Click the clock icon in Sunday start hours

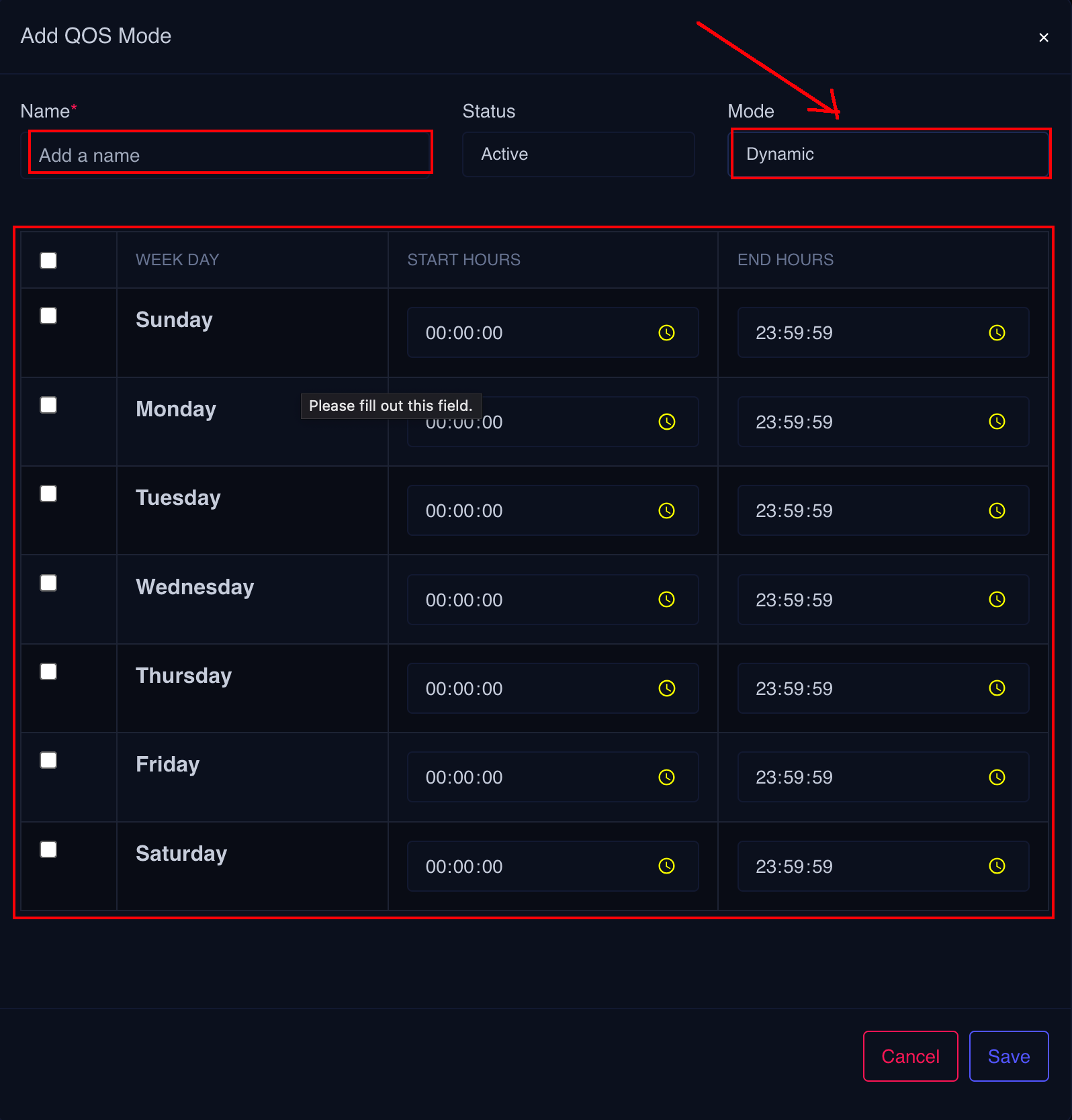coord(666,333)
